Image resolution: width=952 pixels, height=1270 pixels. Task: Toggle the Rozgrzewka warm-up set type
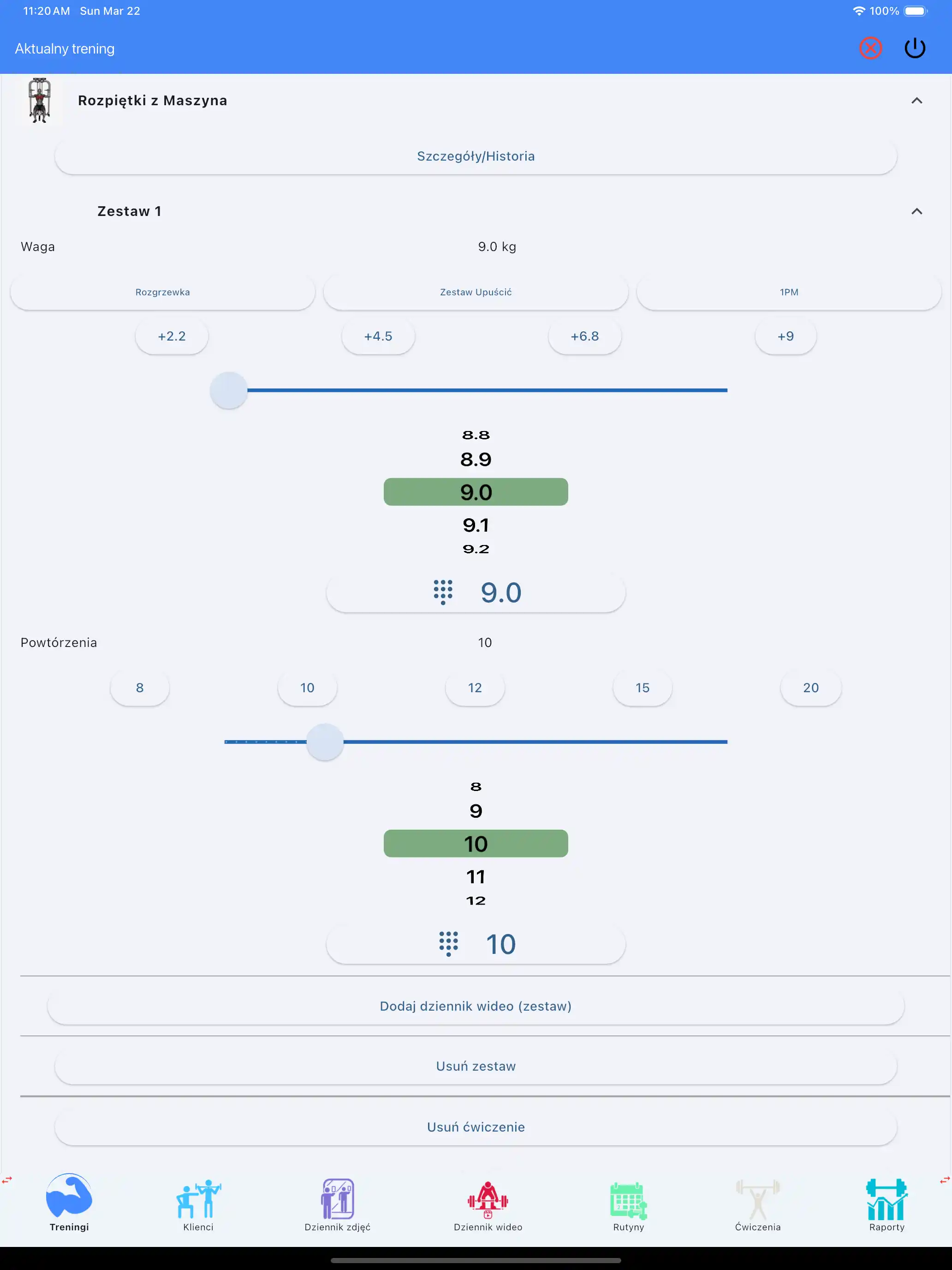click(162, 292)
